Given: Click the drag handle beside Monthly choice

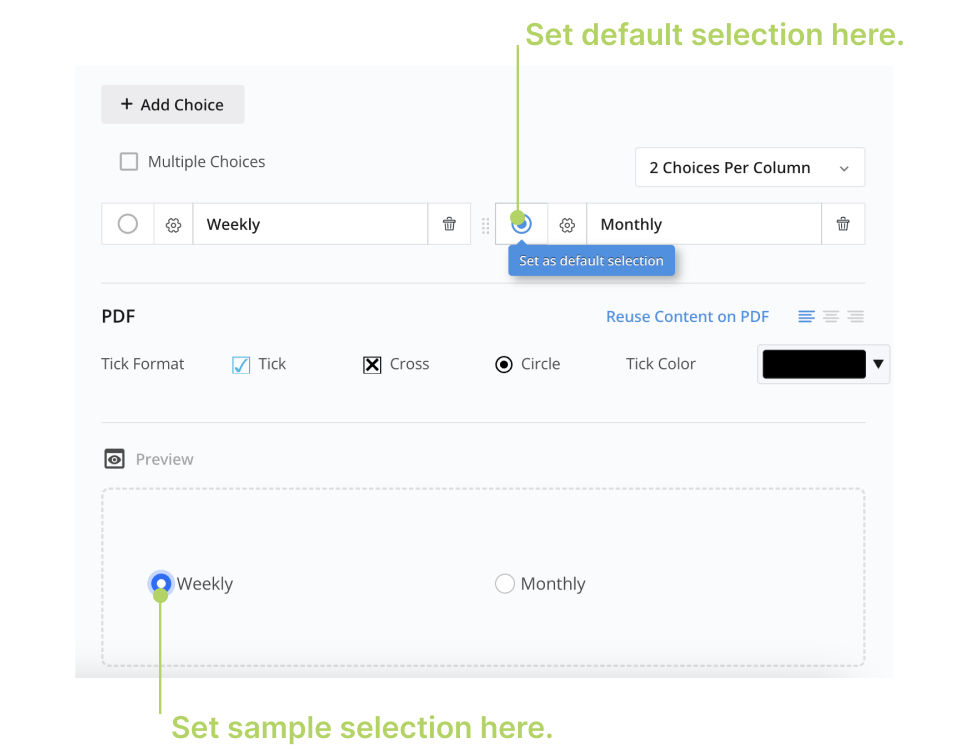Looking at the screenshot, I should pos(486,225).
